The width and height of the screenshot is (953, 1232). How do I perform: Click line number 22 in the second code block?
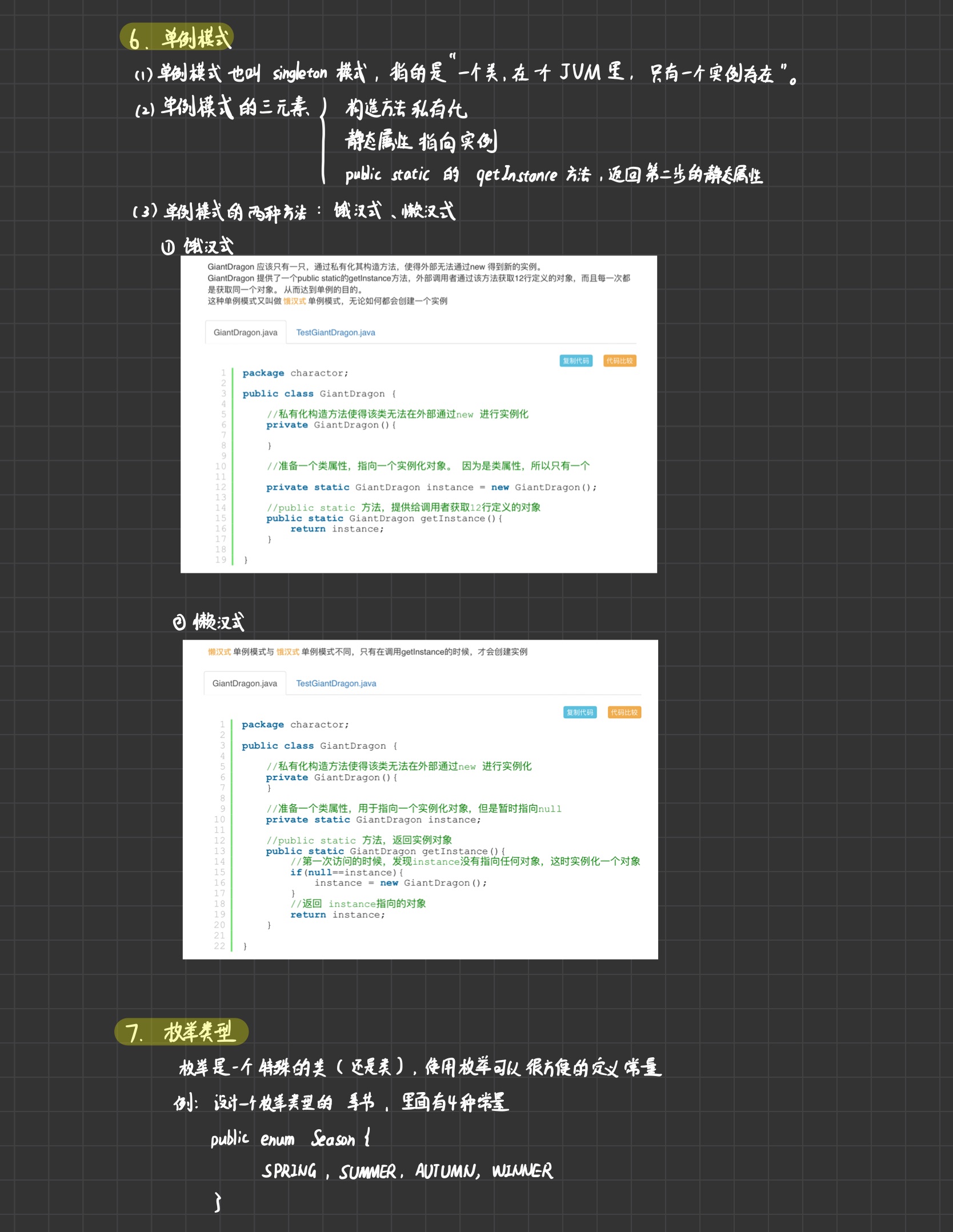coord(219,946)
